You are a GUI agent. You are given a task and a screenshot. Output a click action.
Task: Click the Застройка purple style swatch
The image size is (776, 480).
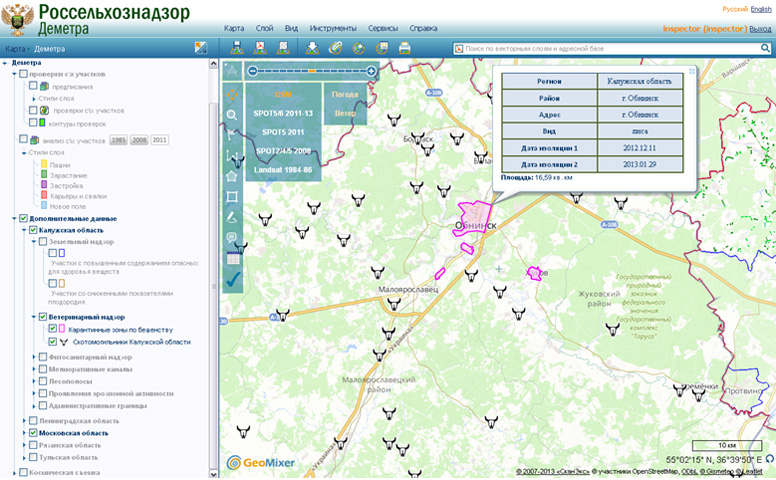click(x=44, y=185)
